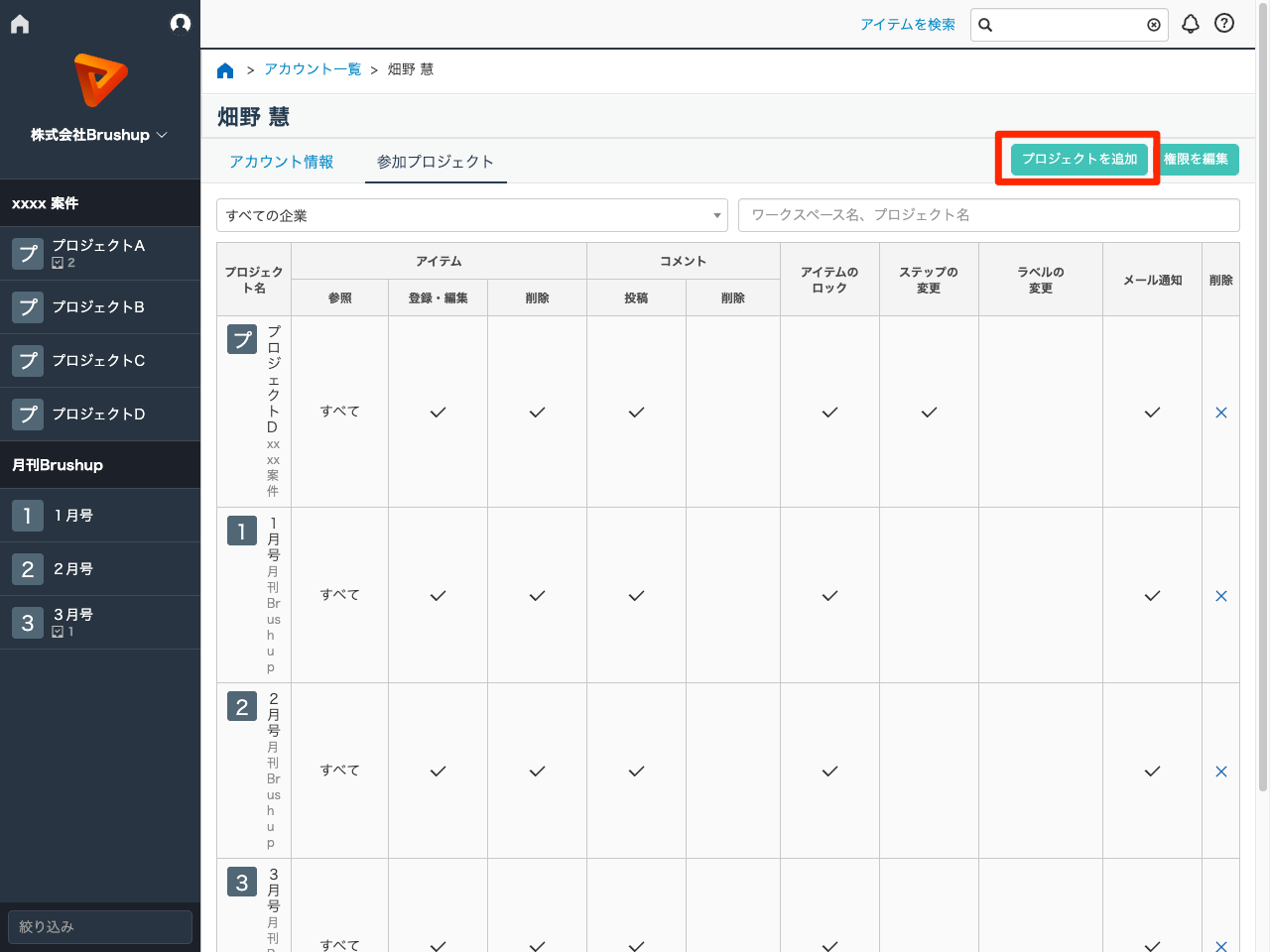Click the 3月号 number icon in the table
1270x952 pixels.
pos(242,883)
